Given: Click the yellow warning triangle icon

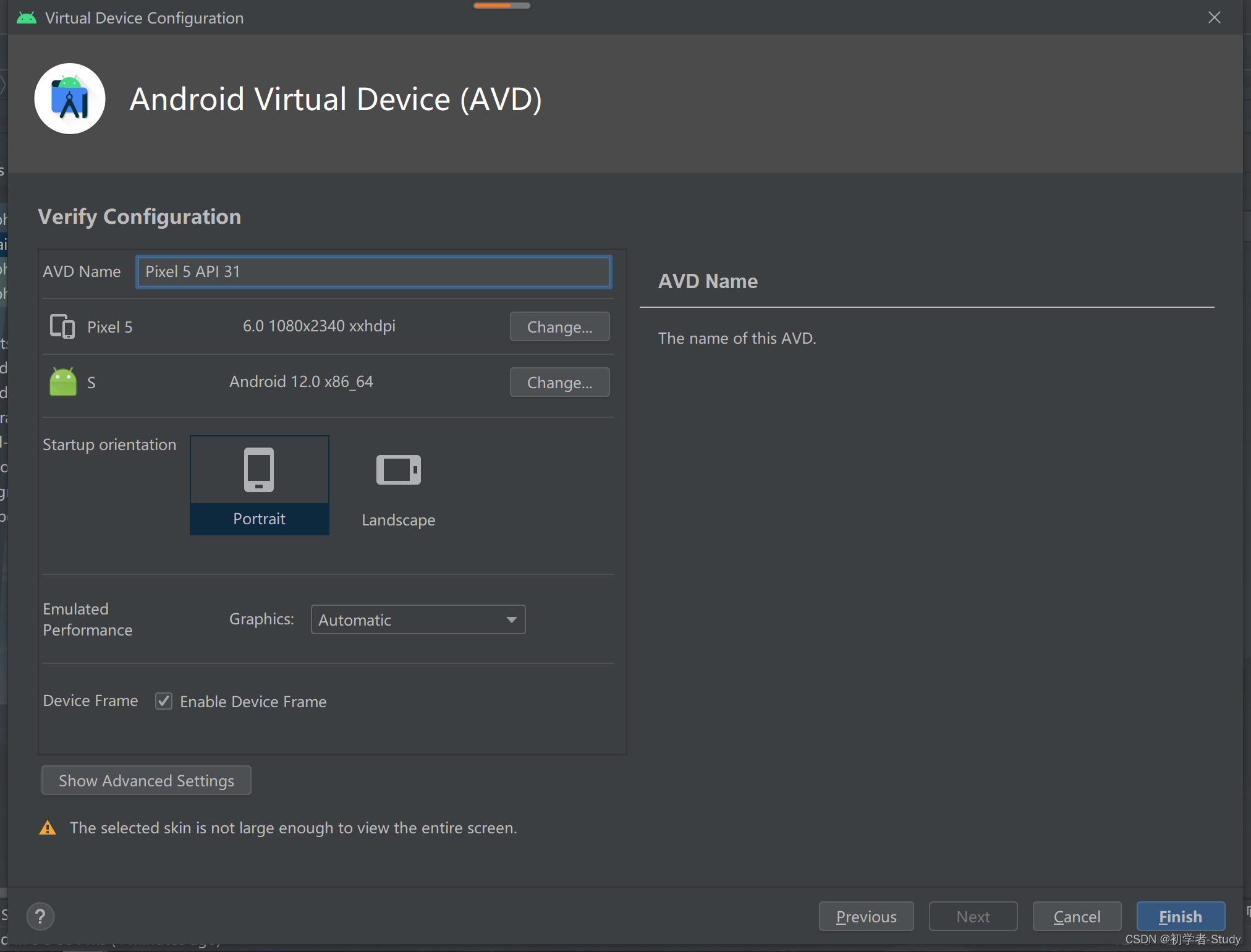Looking at the screenshot, I should (48, 828).
